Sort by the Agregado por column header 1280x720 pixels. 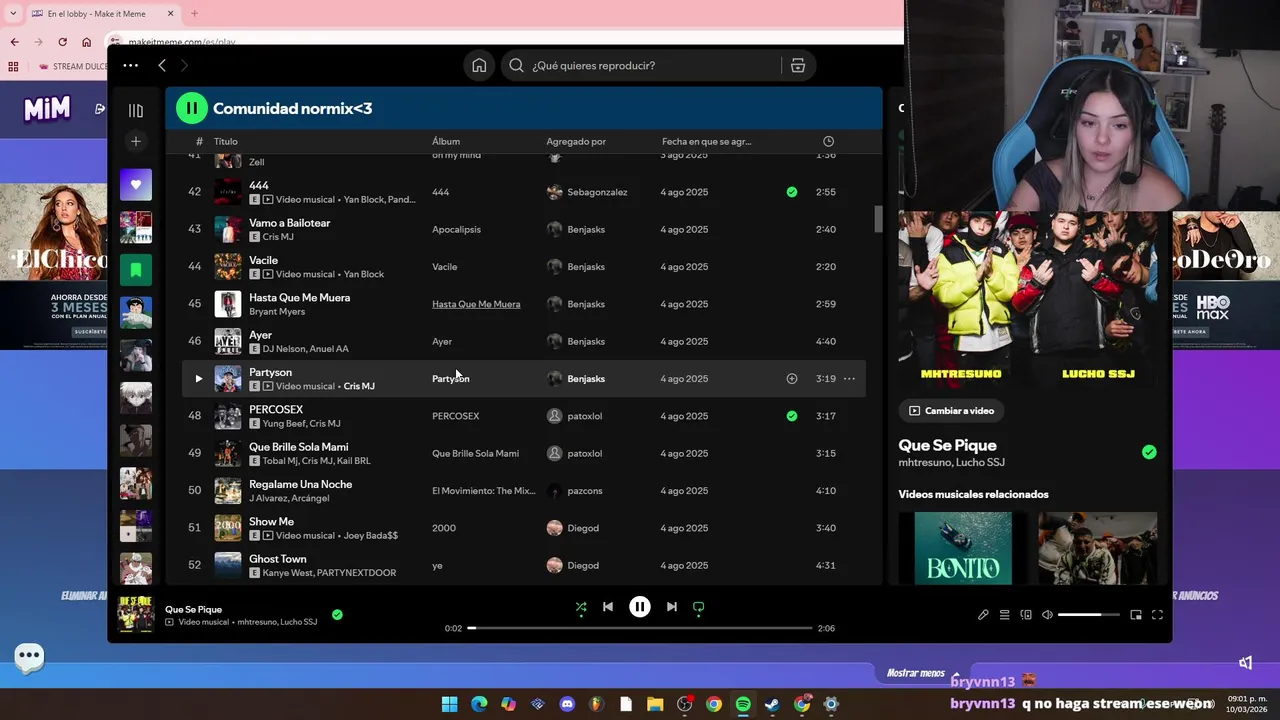tap(576, 141)
